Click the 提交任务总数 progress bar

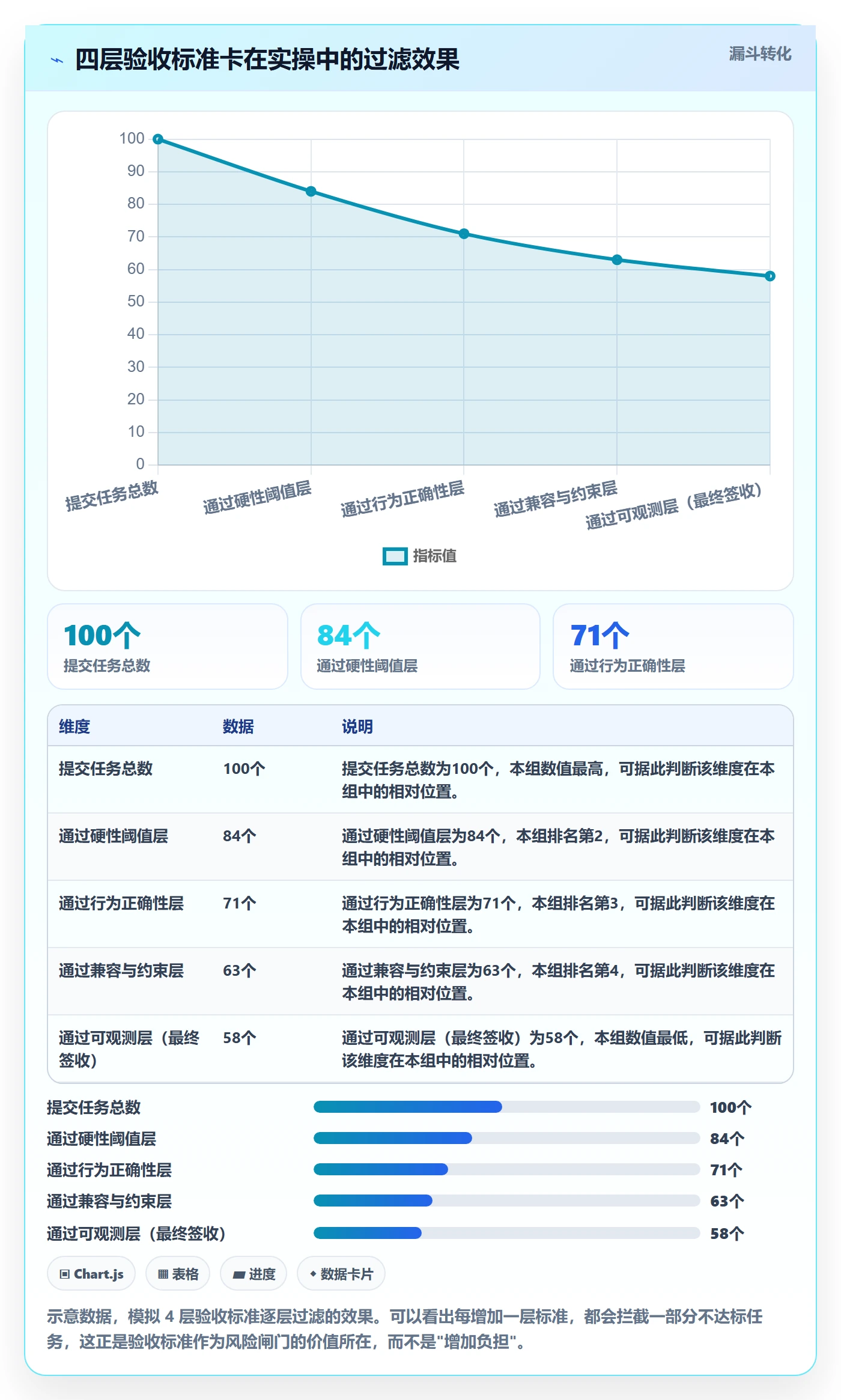tap(506, 1107)
